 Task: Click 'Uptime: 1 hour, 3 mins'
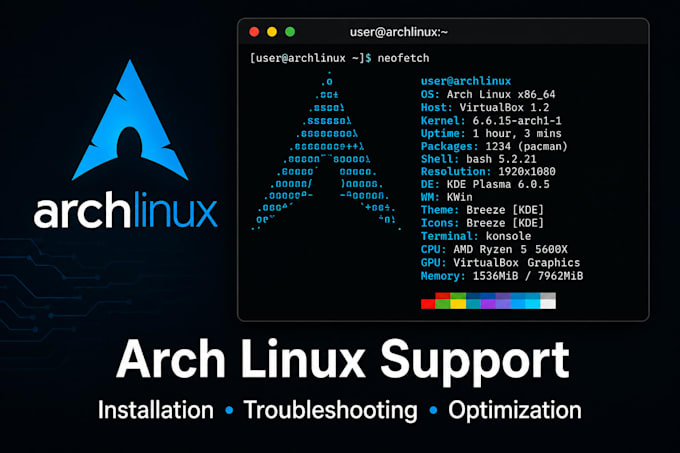pos(491,133)
